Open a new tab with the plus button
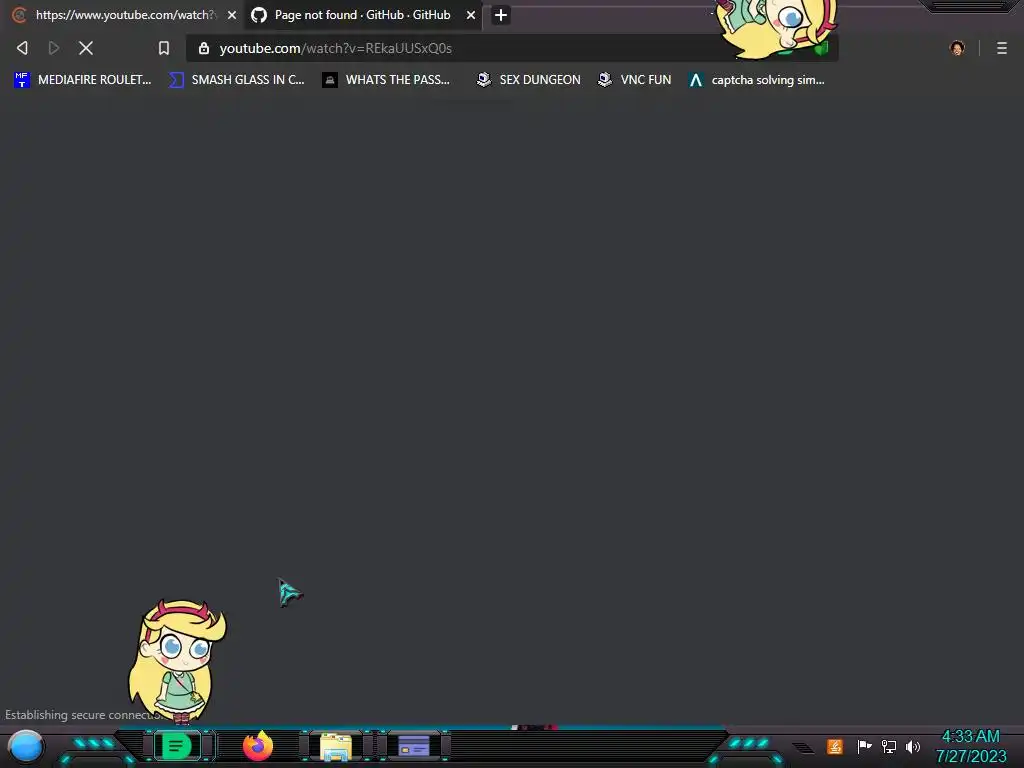The image size is (1024, 768). click(501, 15)
